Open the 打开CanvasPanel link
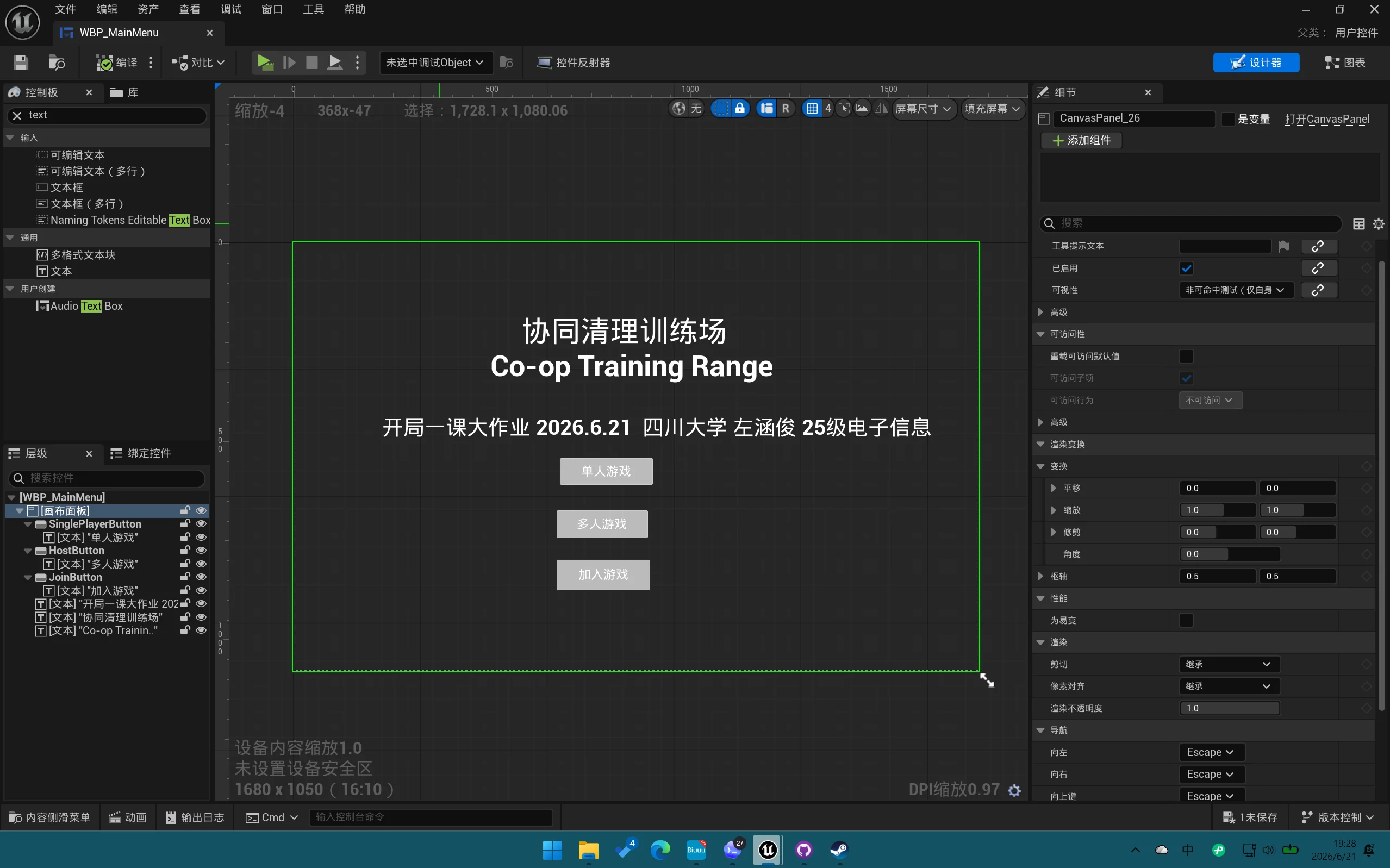 point(1327,119)
